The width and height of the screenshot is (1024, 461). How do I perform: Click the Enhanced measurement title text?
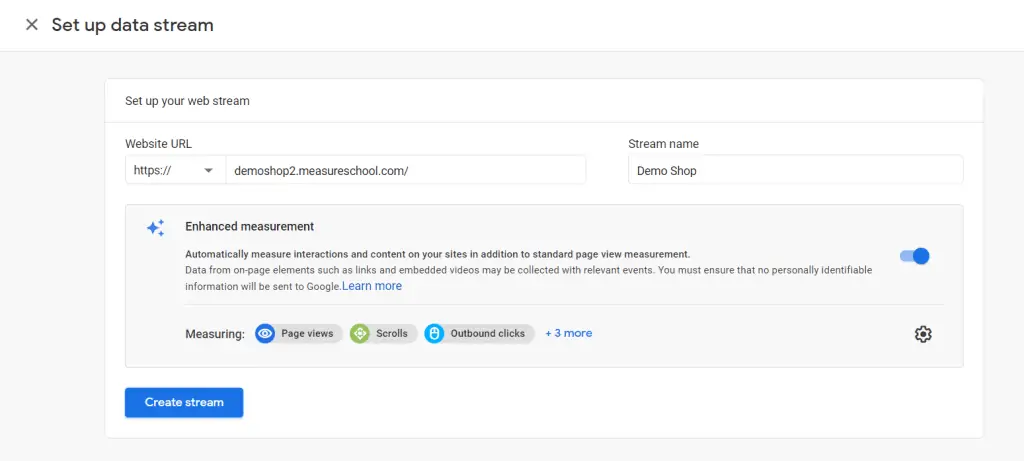249,227
